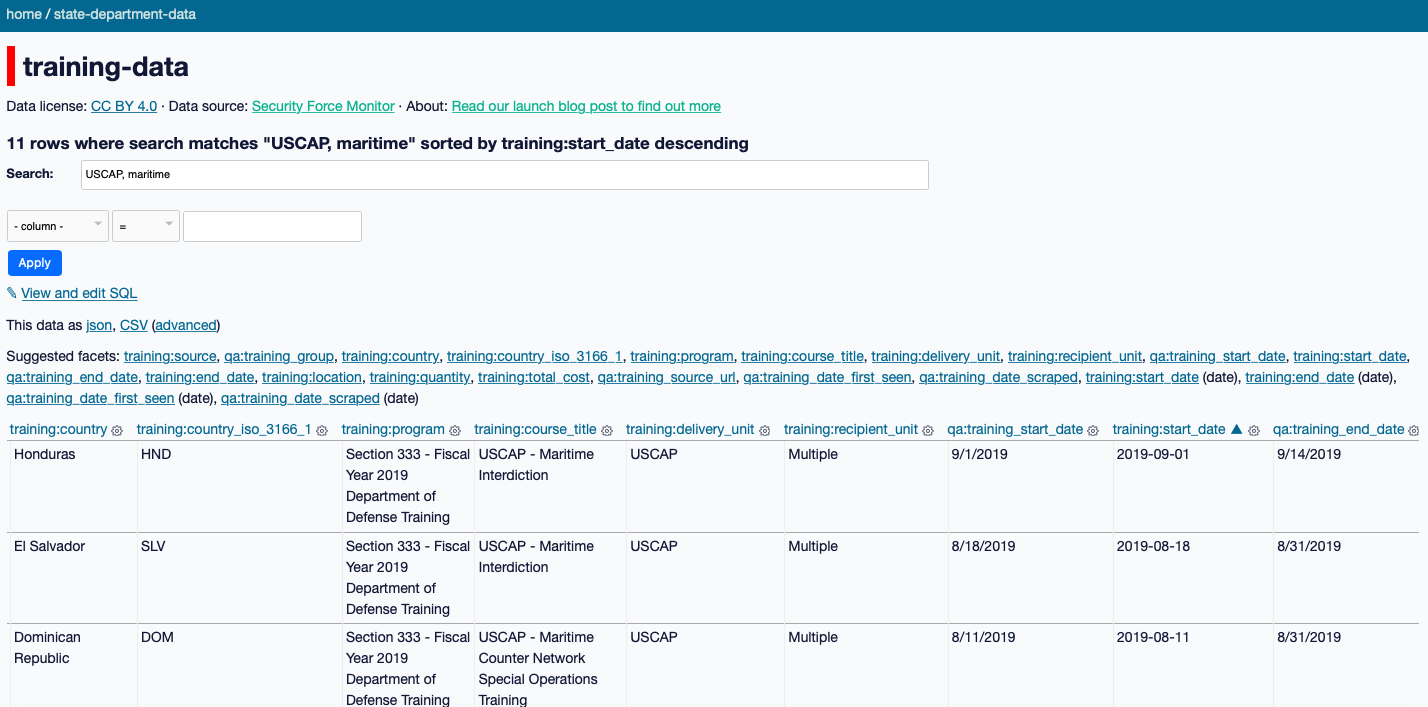The image size is (1428, 707).
Task: Sort by qa:training_end_date column header
Action: click(1338, 429)
